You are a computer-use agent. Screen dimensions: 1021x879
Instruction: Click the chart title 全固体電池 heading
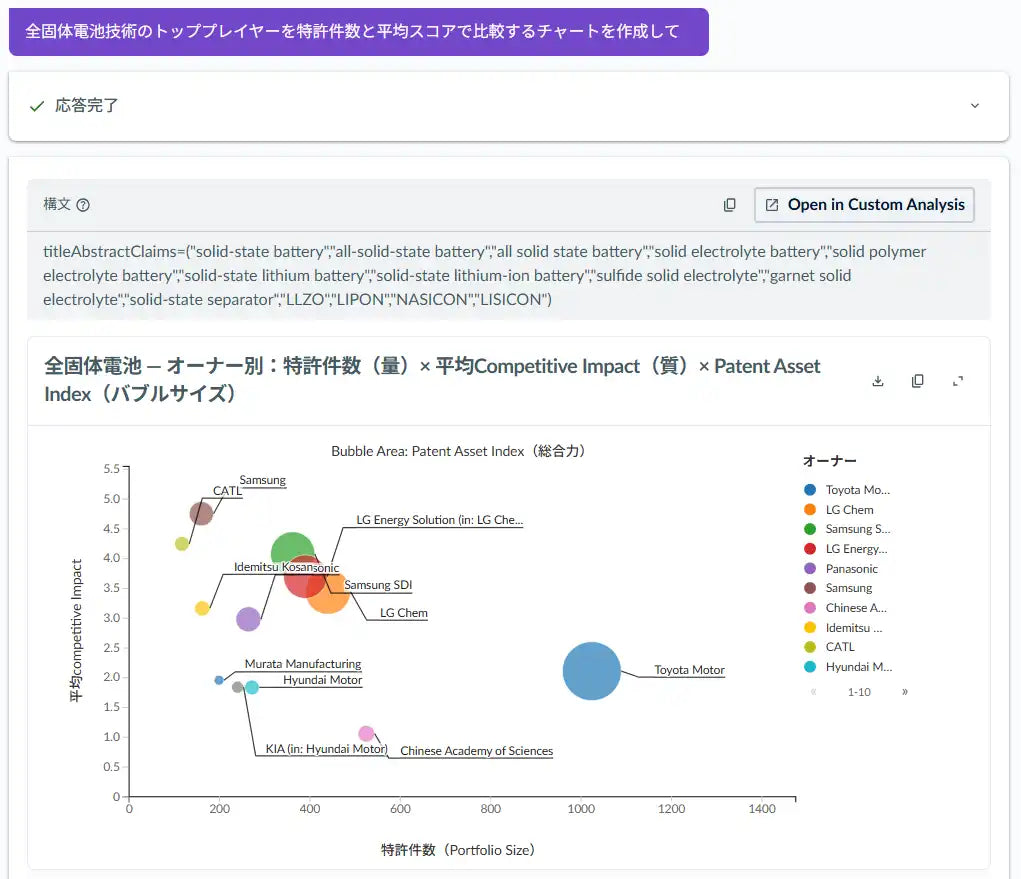432,380
